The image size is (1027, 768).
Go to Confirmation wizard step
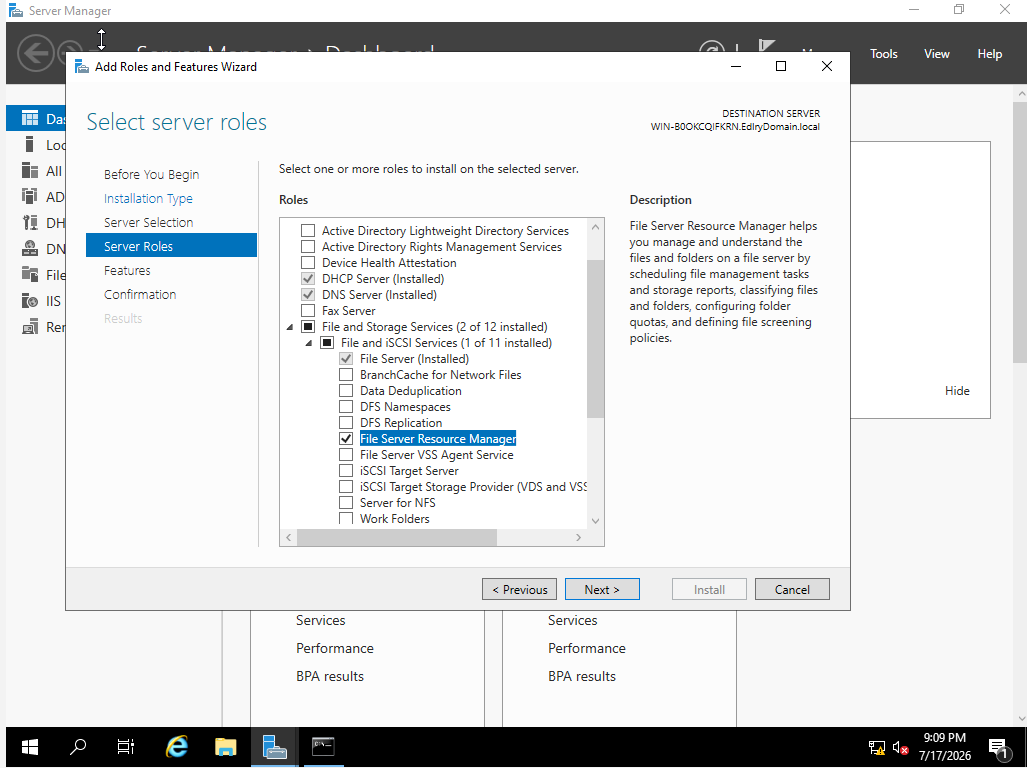[140, 295]
